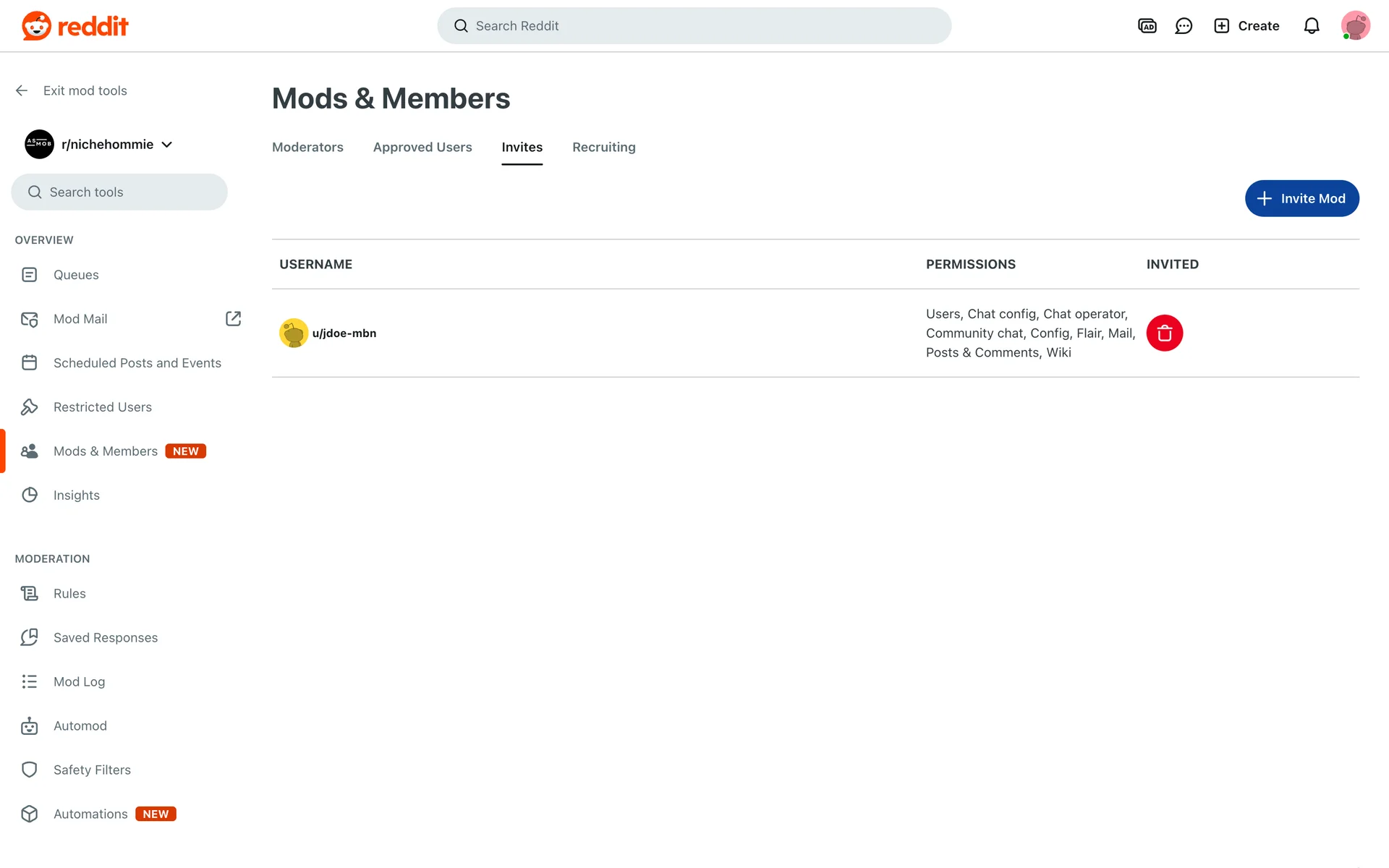This screenshot has width=1389, height=868.
Task: Open the u/jdoe-mbn profile link
Action: tap(344, 333)
